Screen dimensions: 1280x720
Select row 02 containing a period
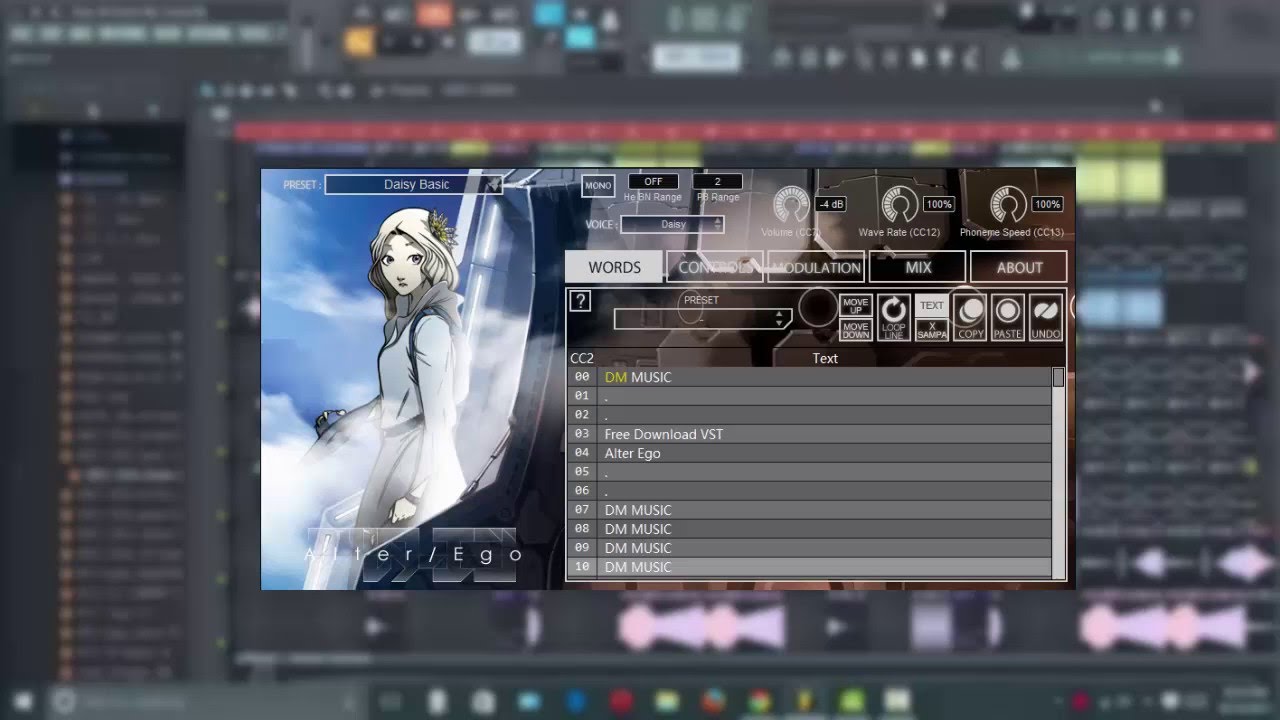click(810, 415)
